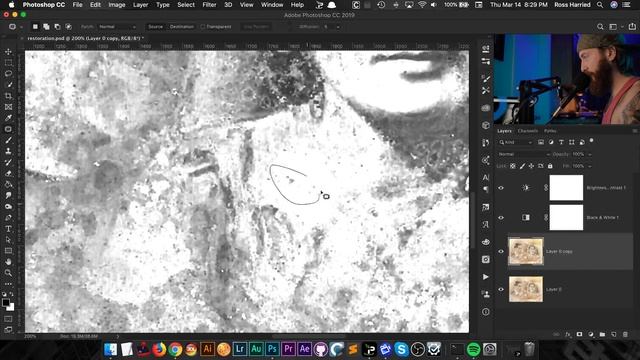The image size is (640, 360).
Task: Open the layer filter Kind dropdown
Action: click(x=516, y=142)
